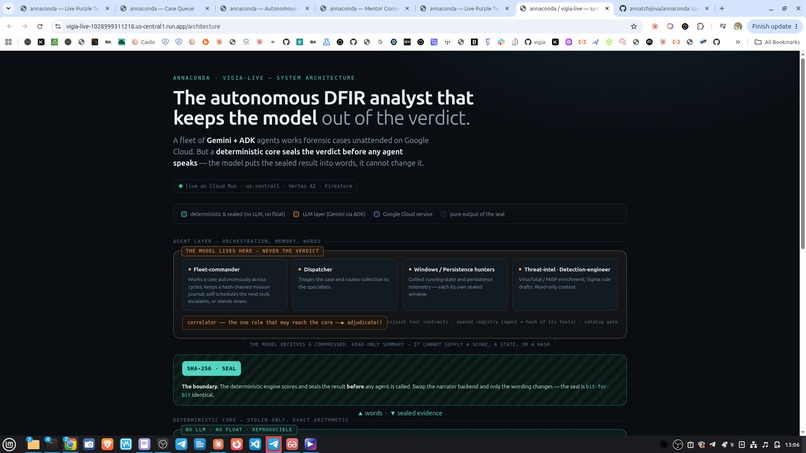Click the page's vertical scrollbar
806x453 pixels.
(802, 154)
